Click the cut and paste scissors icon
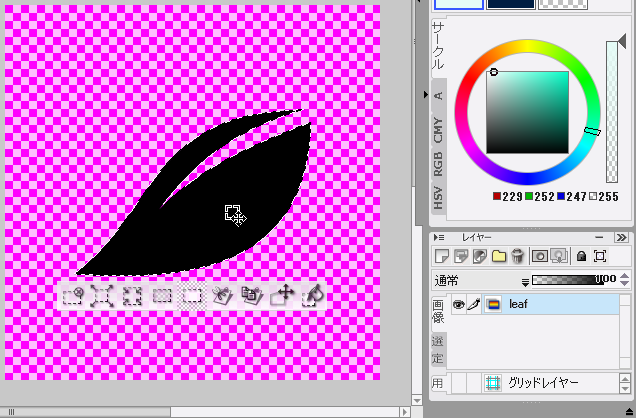The width and height of the screenshot is (636, 418). 222,295
